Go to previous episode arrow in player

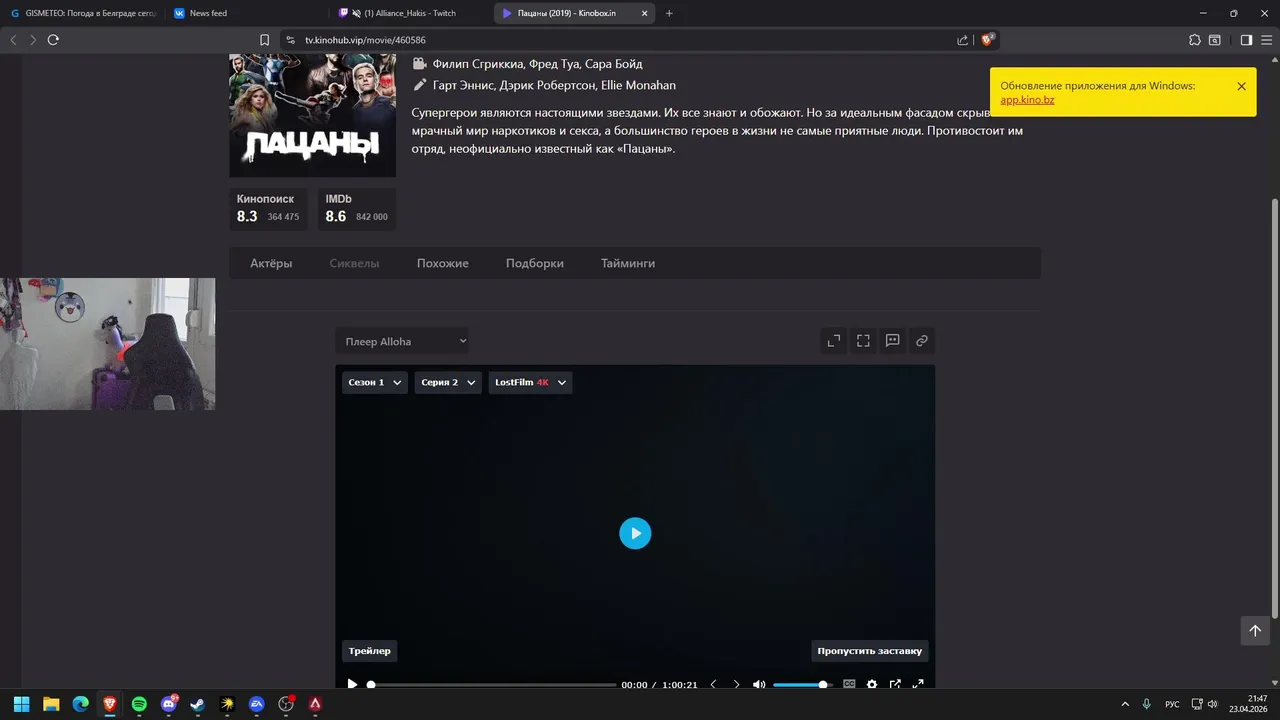713,685
